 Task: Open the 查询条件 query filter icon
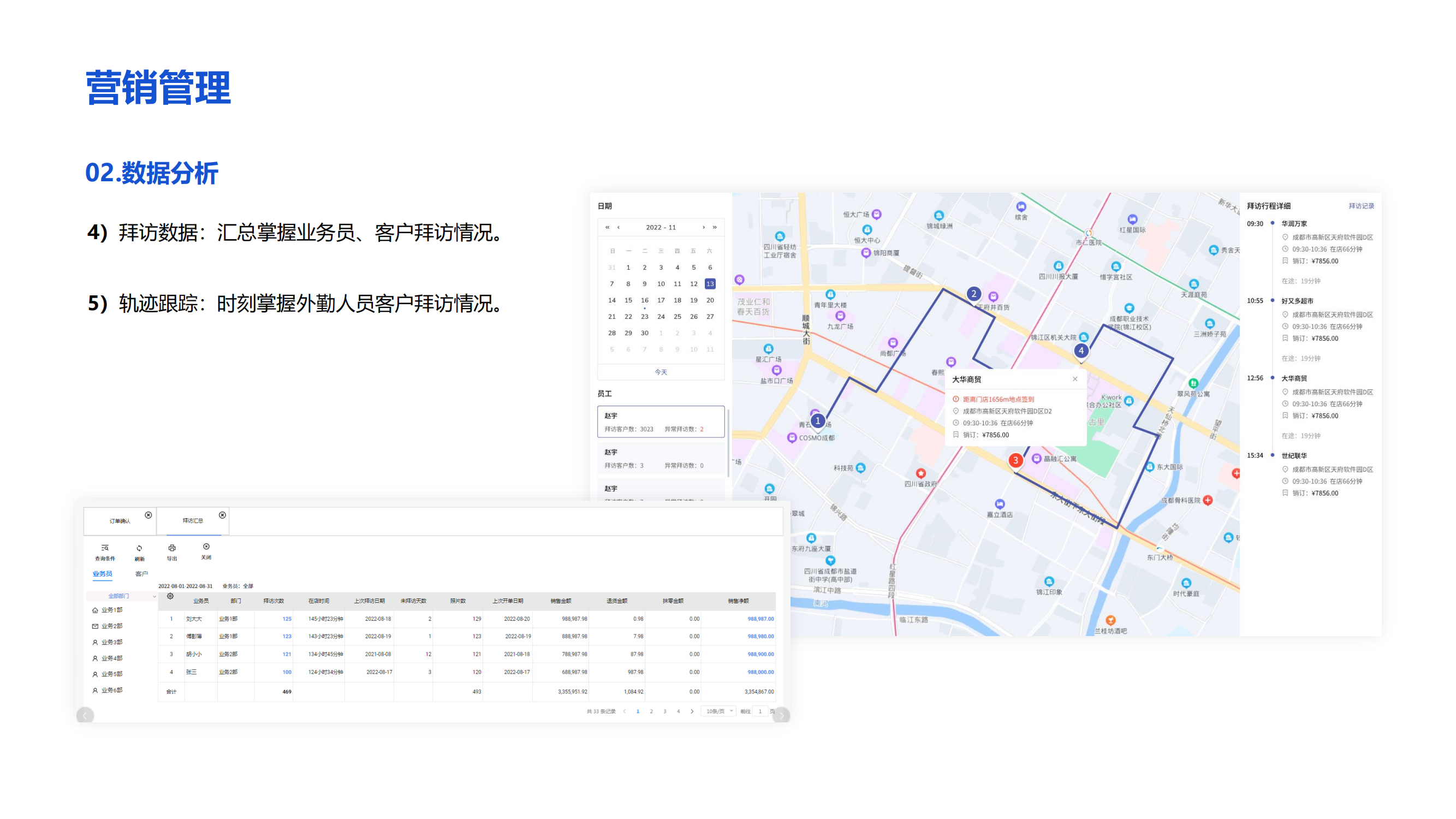click(105, 548)
